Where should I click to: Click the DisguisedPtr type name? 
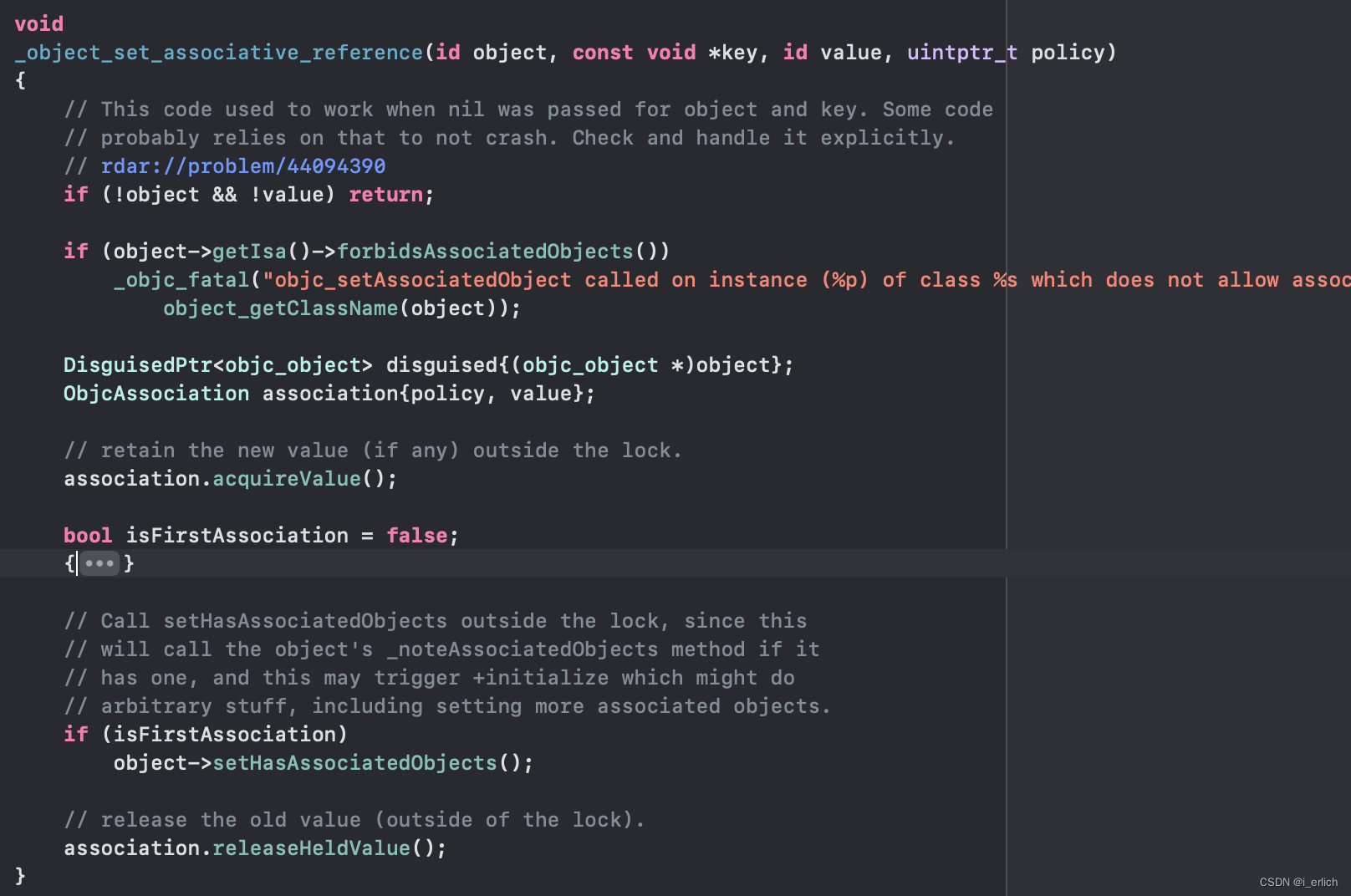138,365
